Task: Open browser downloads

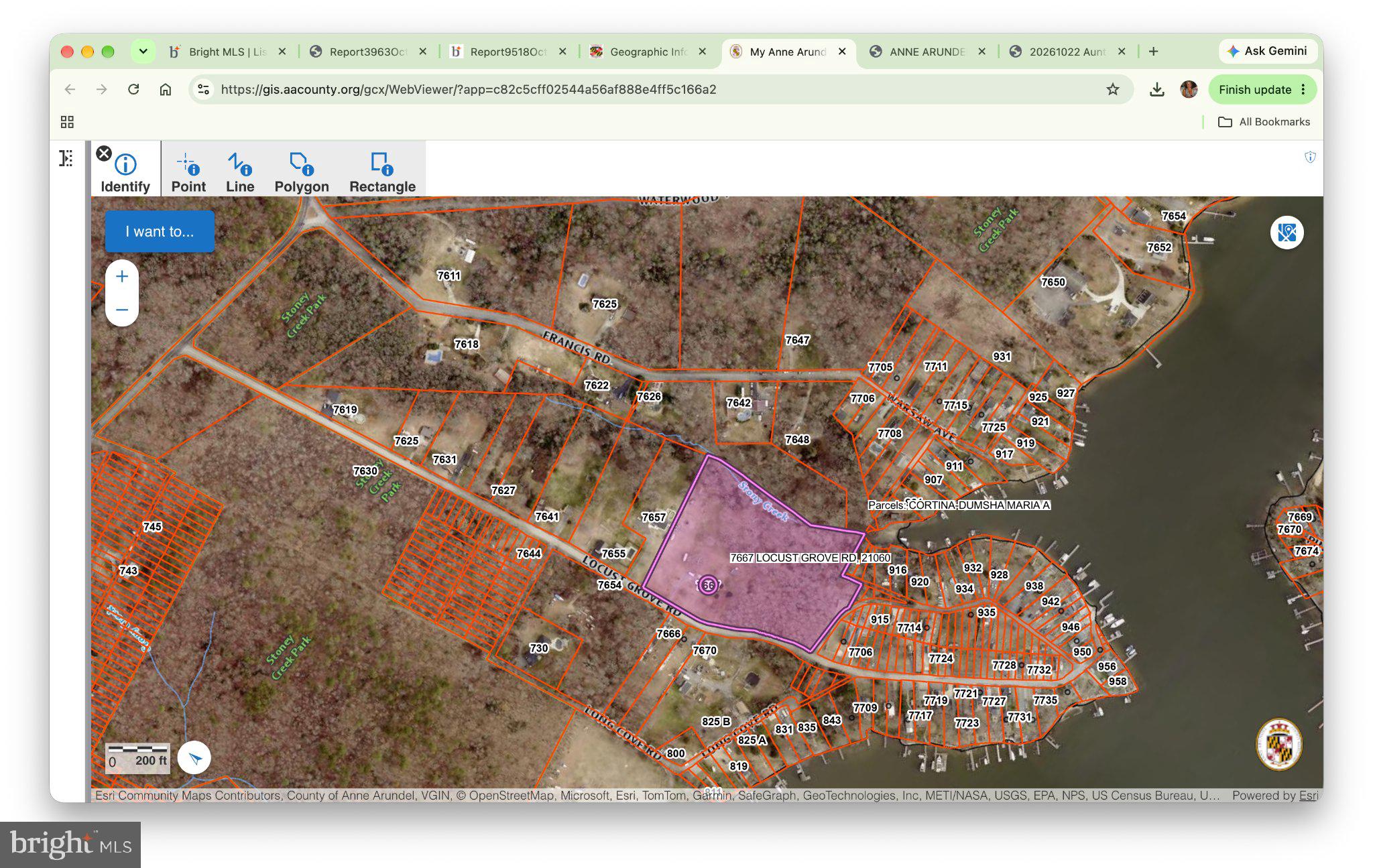Action: click(x=1156, y=89)
